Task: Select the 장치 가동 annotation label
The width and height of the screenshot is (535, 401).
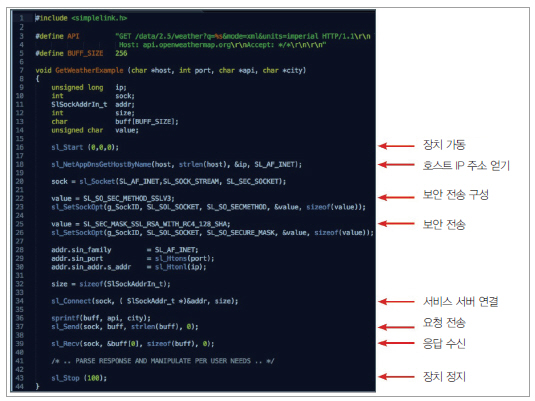Action: point(444,145)
